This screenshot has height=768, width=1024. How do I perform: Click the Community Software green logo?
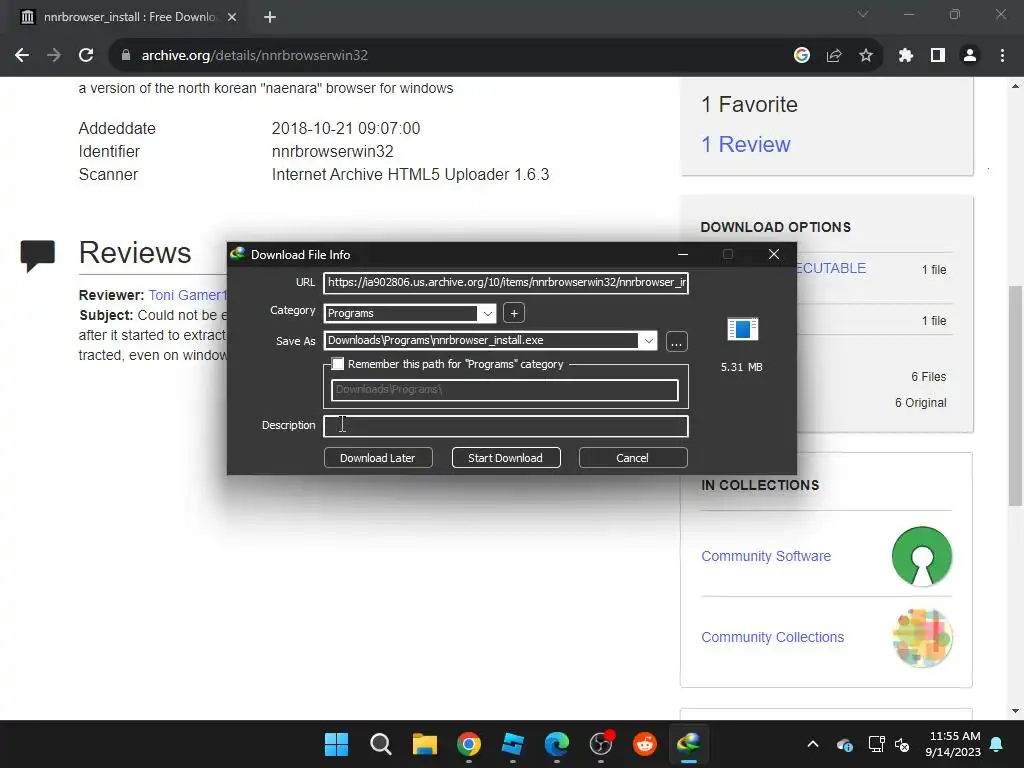[922, 556]
